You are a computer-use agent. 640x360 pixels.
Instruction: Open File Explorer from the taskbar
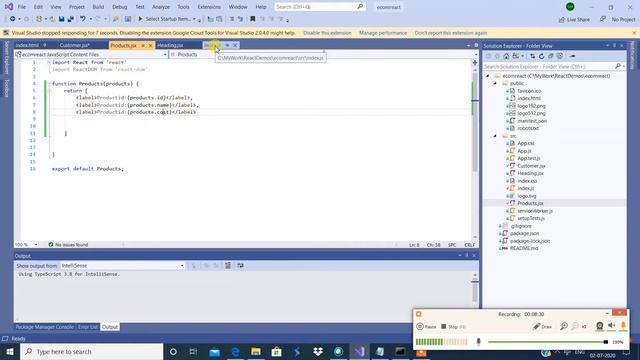(256, 351)
